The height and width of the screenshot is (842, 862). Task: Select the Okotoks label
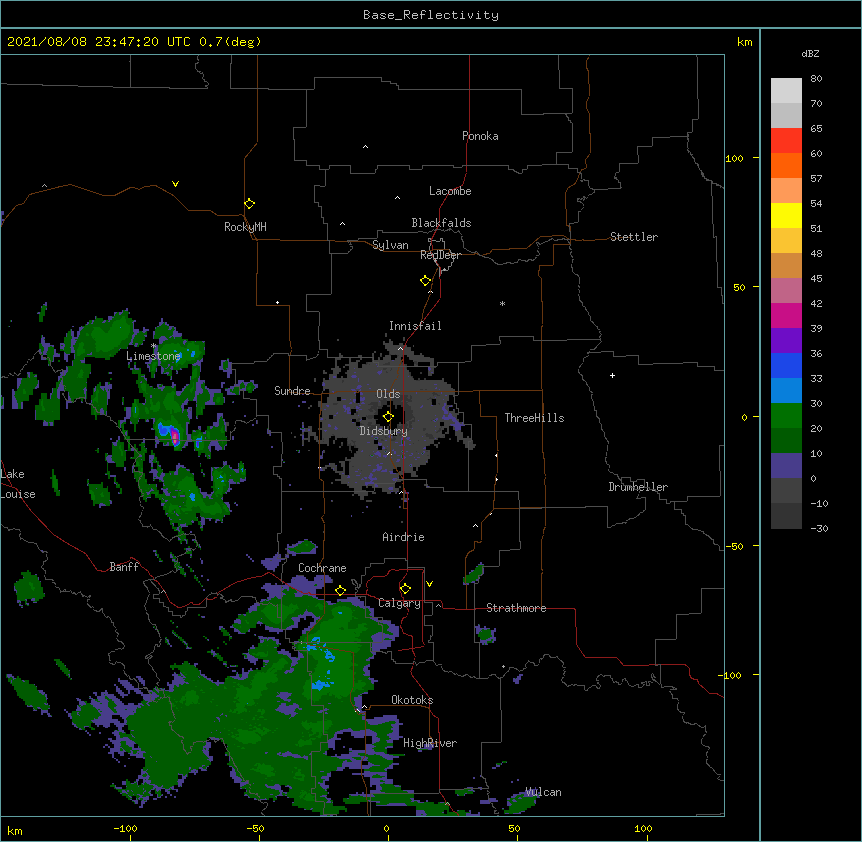pyautogui.click(x=412, y=700)
